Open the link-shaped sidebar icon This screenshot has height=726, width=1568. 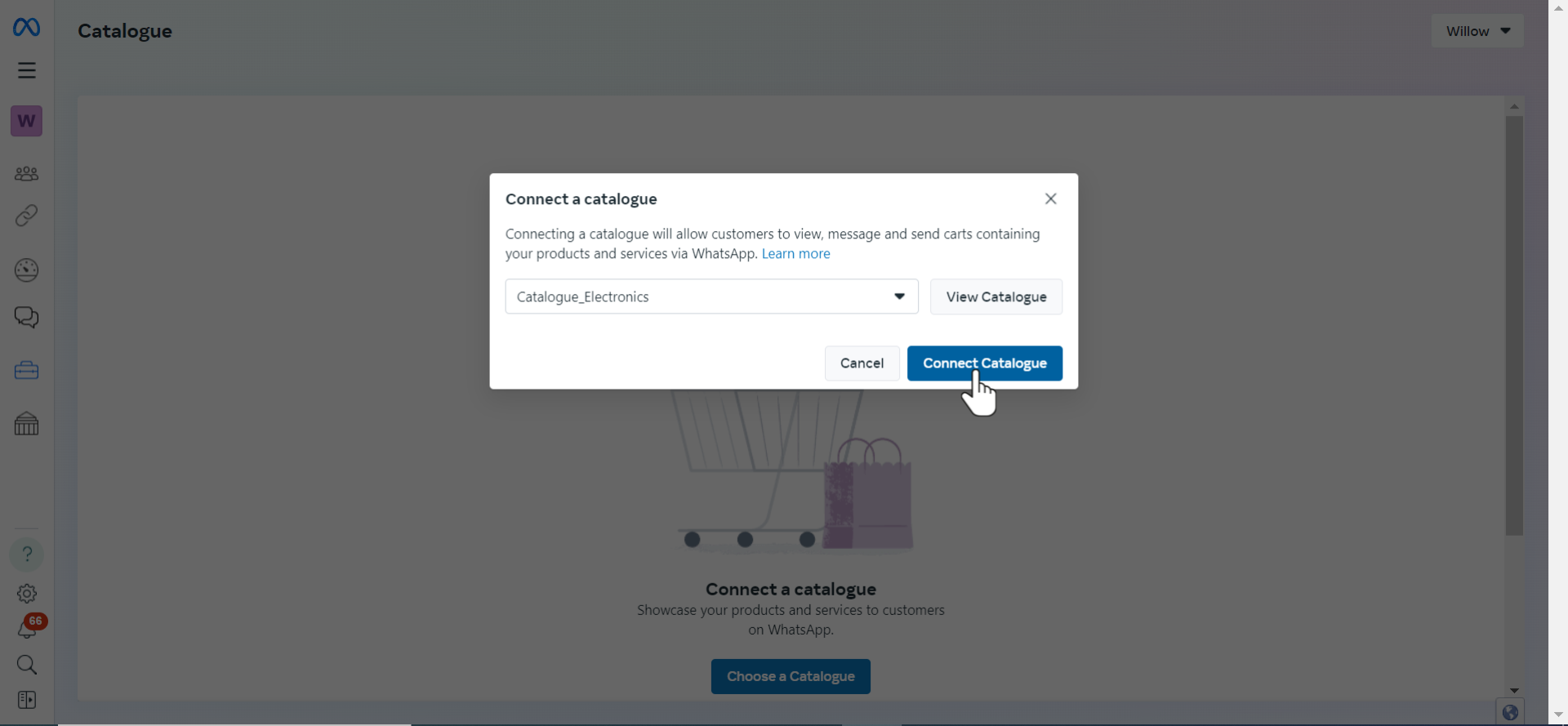[27, 216]
